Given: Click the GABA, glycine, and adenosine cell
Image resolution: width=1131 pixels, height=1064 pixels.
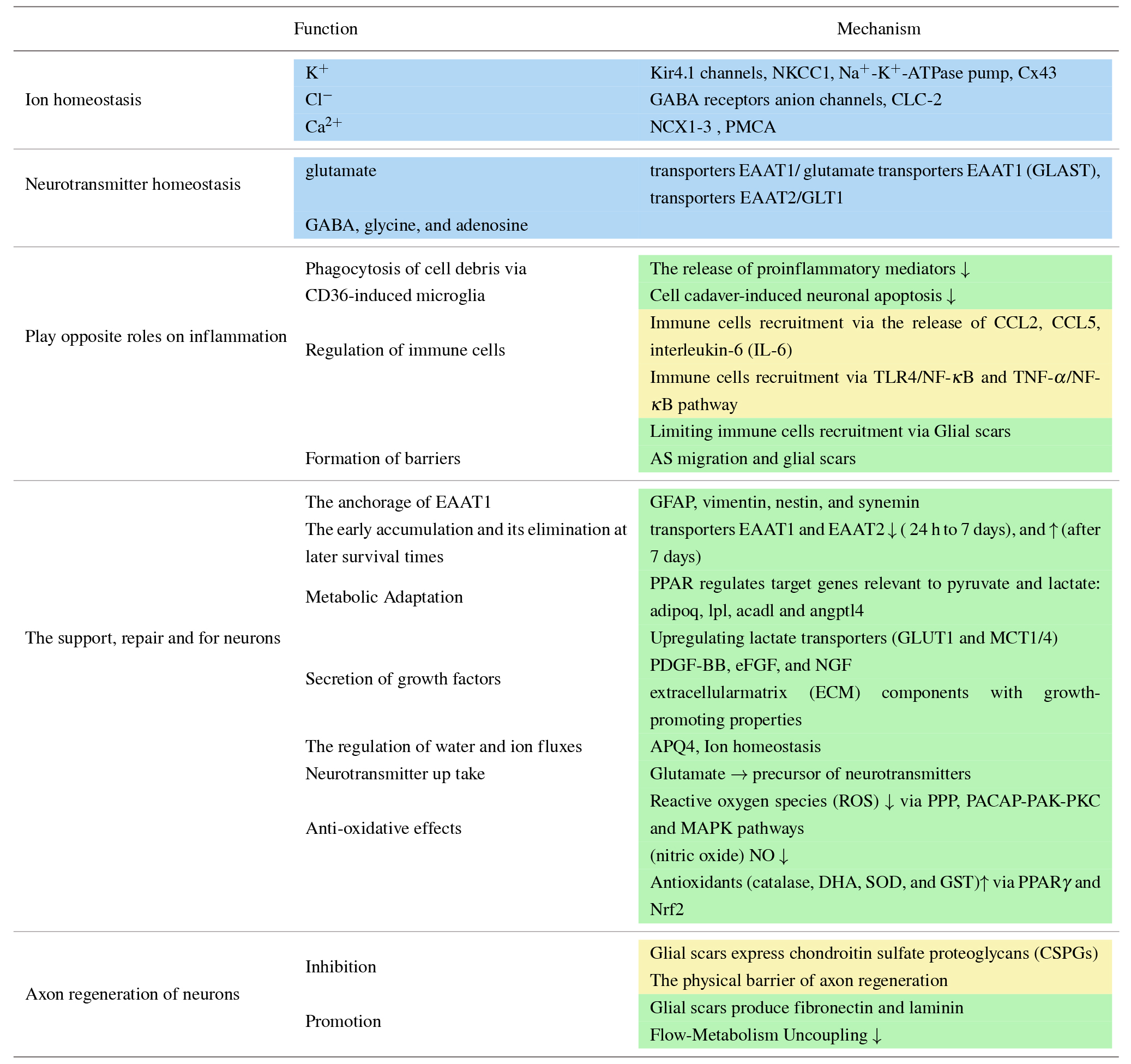Looking at the screenshot, I should [416, 225].
